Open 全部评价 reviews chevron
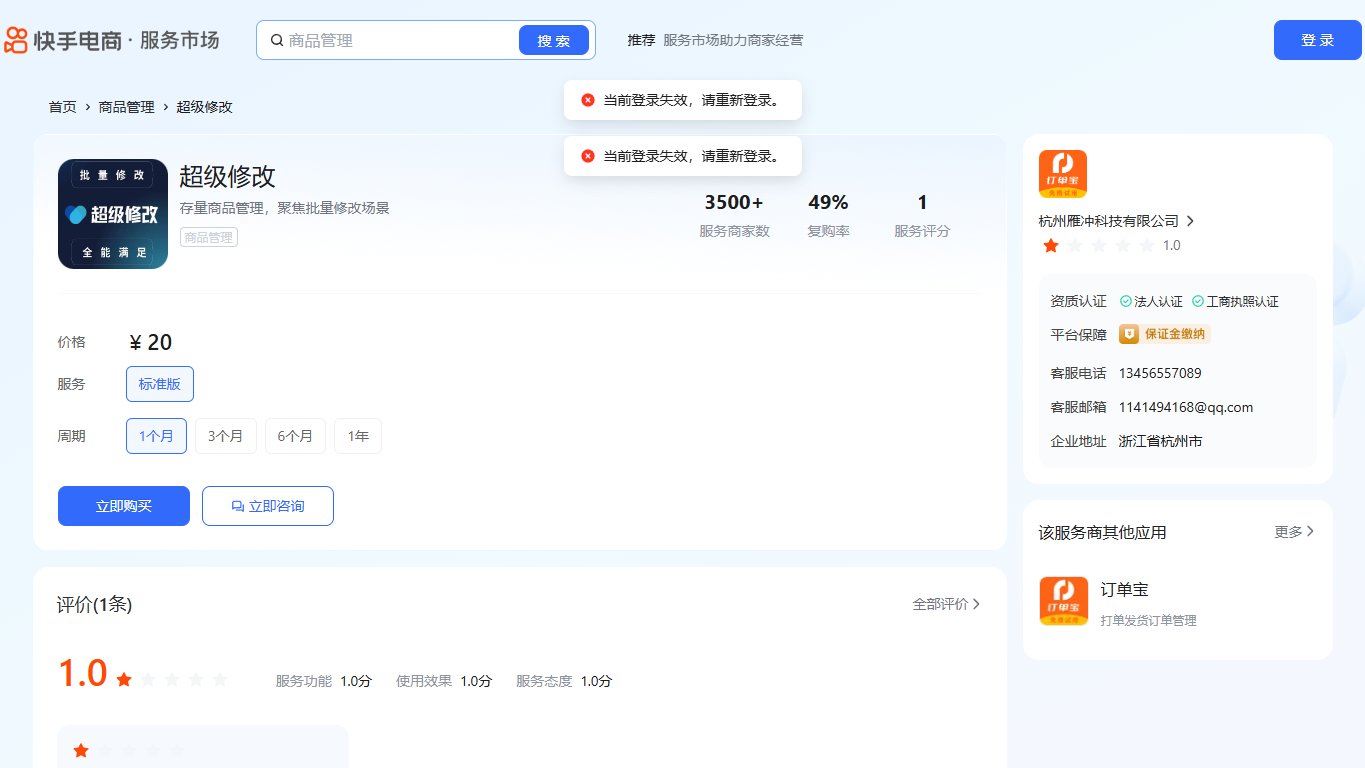 click(x=976, y=604)
